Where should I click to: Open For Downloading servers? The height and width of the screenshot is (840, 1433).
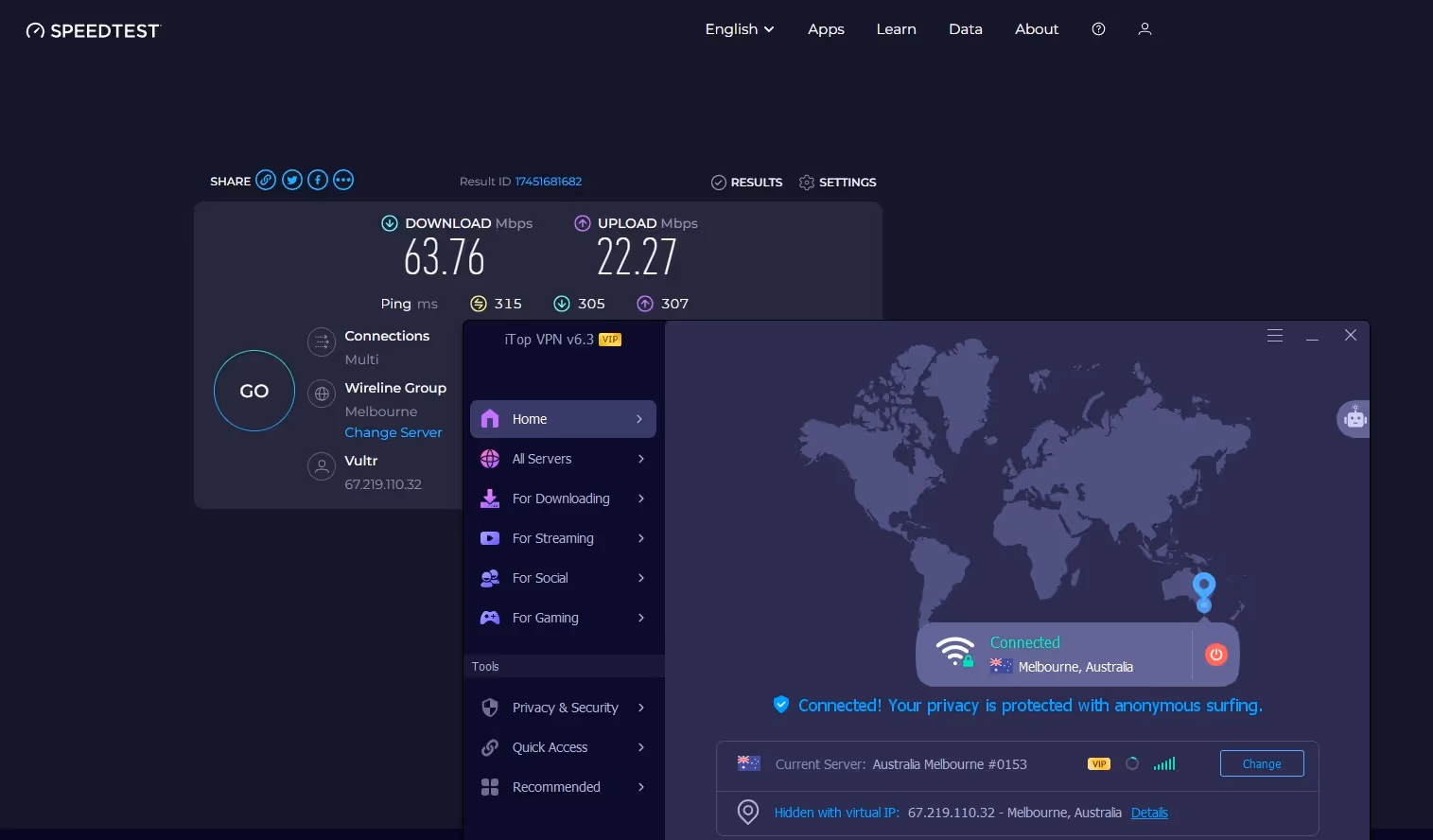point(563,499)
